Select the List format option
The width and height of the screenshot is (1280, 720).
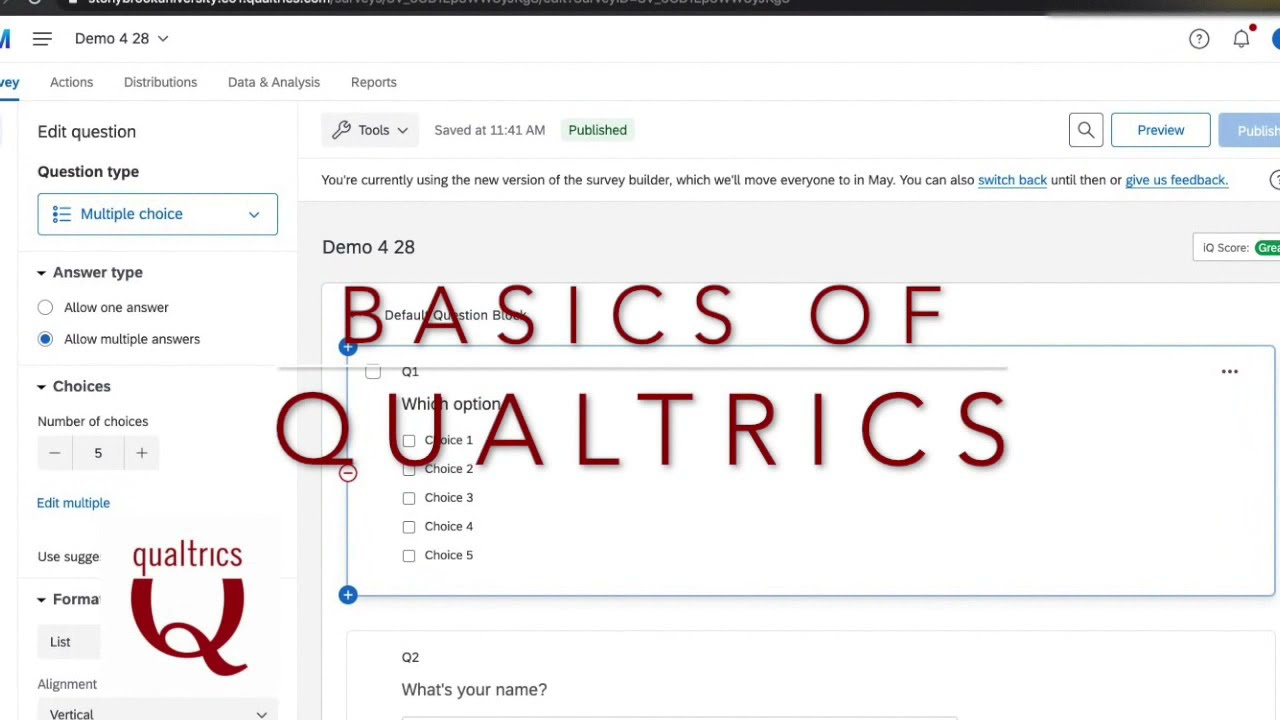pyautogui.click(x=68, y=642)
